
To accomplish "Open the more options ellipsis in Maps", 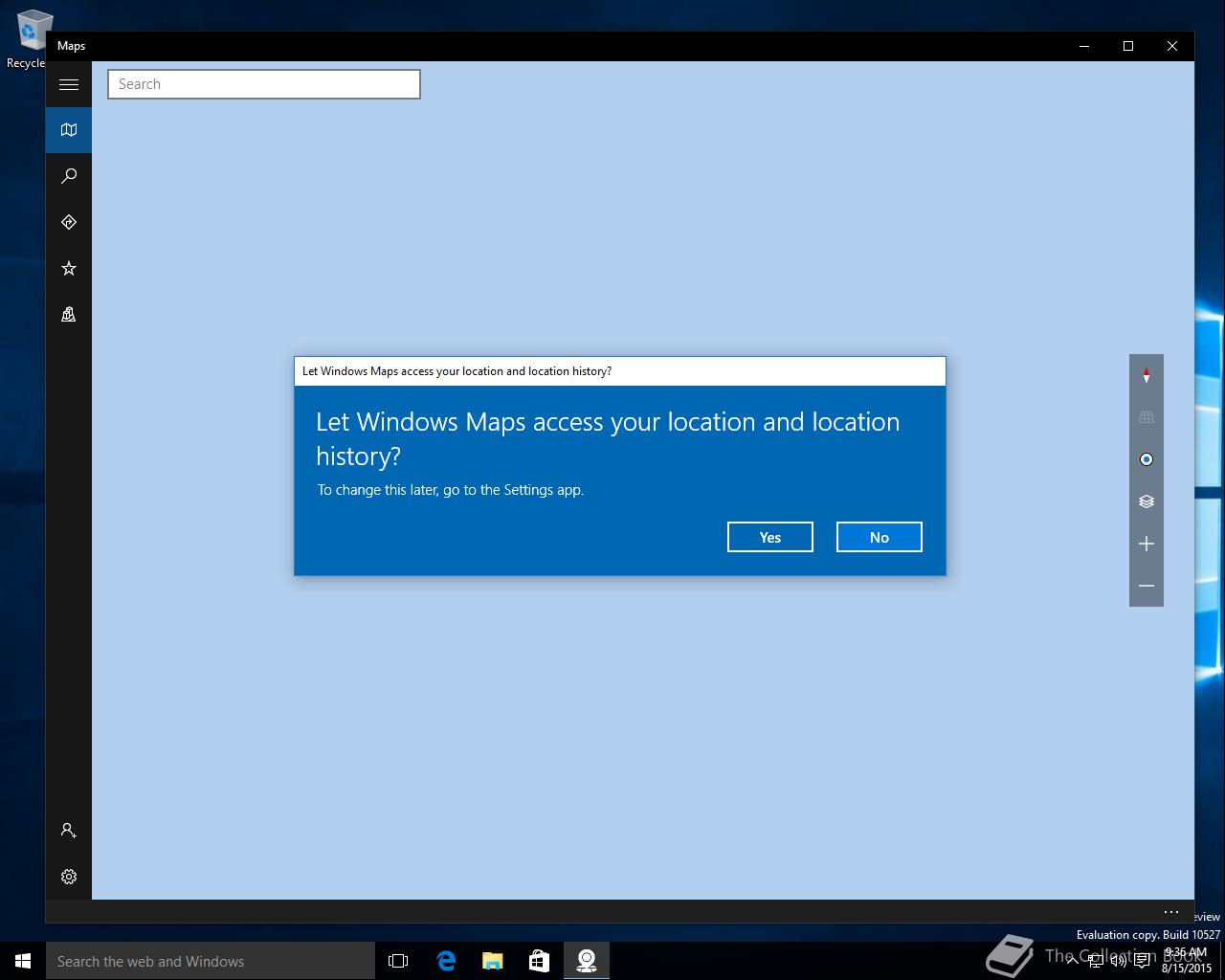I will tap(1171, 911).
